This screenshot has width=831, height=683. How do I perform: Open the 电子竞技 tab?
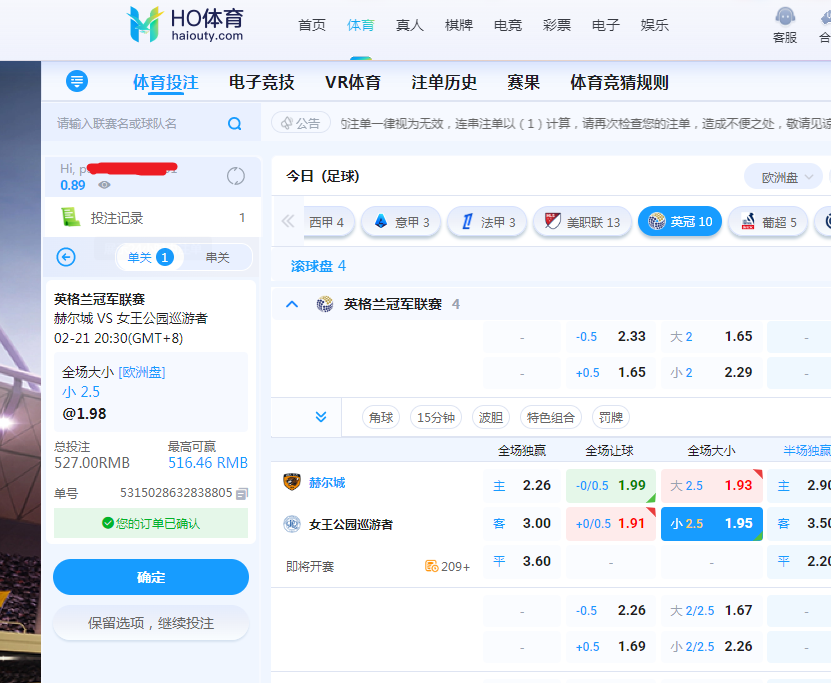click(x=261, y=83)
